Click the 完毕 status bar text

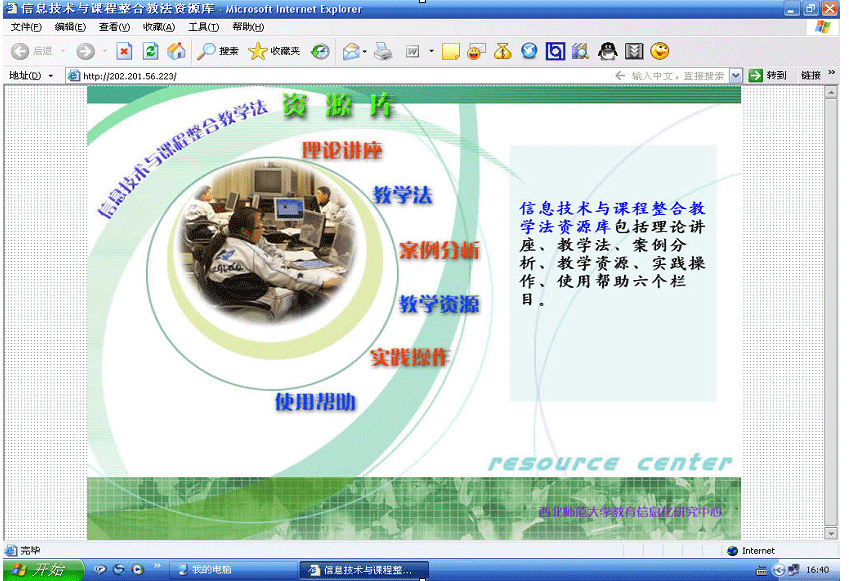click(x=30, y=551)
